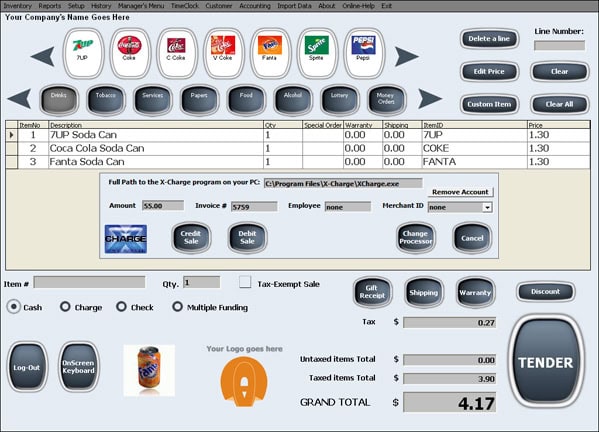Show next products with right arrow
Screen dimensions: 599x432
pyautogui.click(x=406, y=57)
